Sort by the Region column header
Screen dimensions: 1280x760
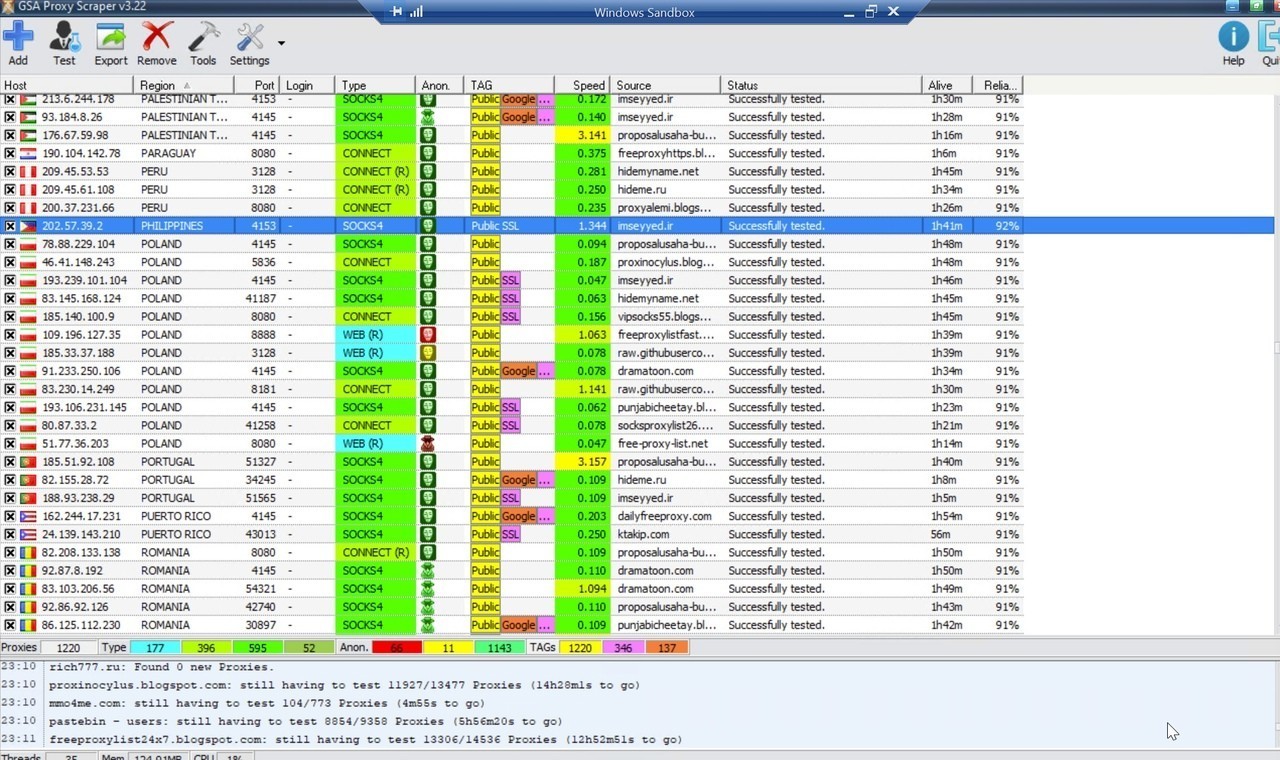(184, 85)
